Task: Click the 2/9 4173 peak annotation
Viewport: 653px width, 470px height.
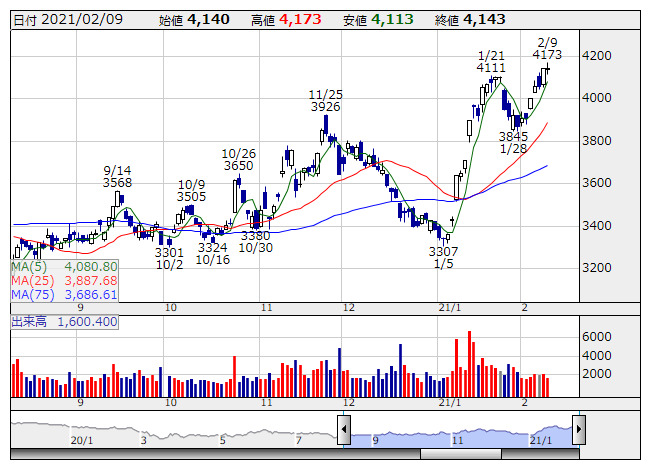Action: pos(547,48)
